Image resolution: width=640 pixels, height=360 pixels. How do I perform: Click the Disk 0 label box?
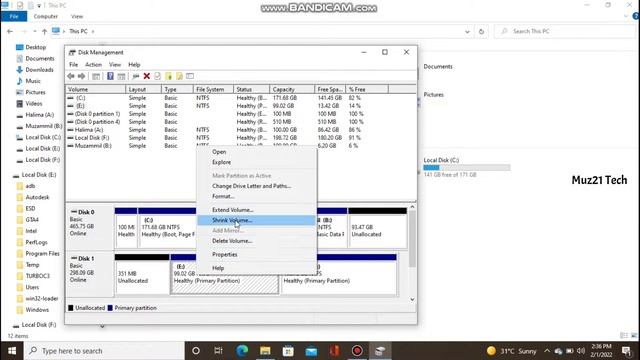click(x=90, y=227)
